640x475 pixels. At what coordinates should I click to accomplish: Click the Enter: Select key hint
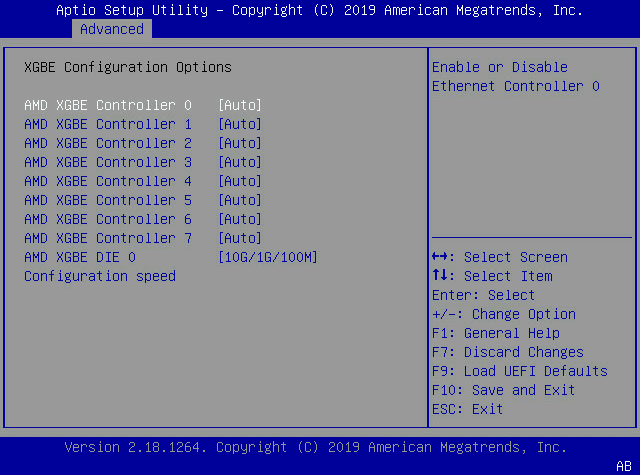[x=483, y=295]
